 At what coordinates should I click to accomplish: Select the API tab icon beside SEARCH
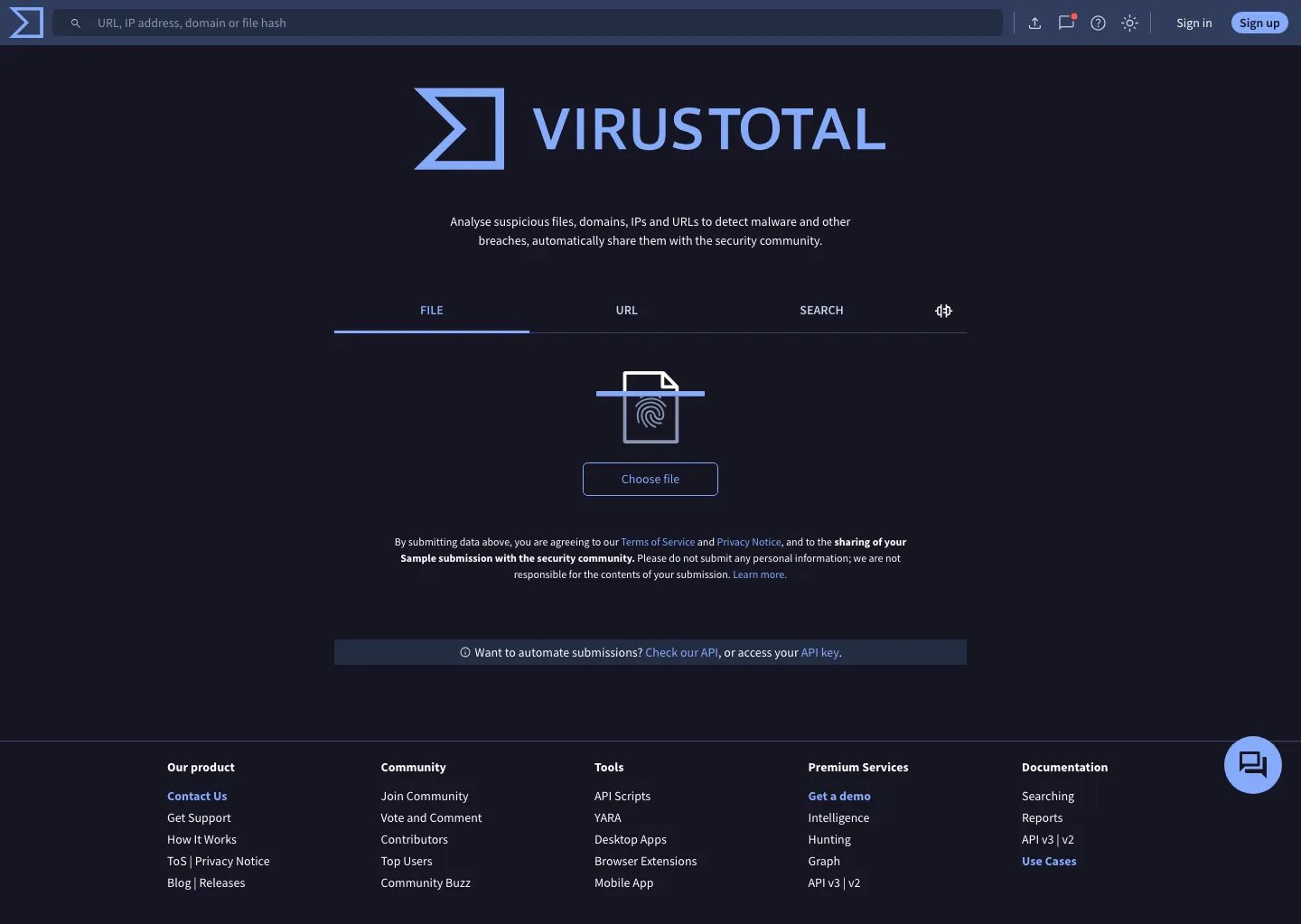(x=943, y=311)
